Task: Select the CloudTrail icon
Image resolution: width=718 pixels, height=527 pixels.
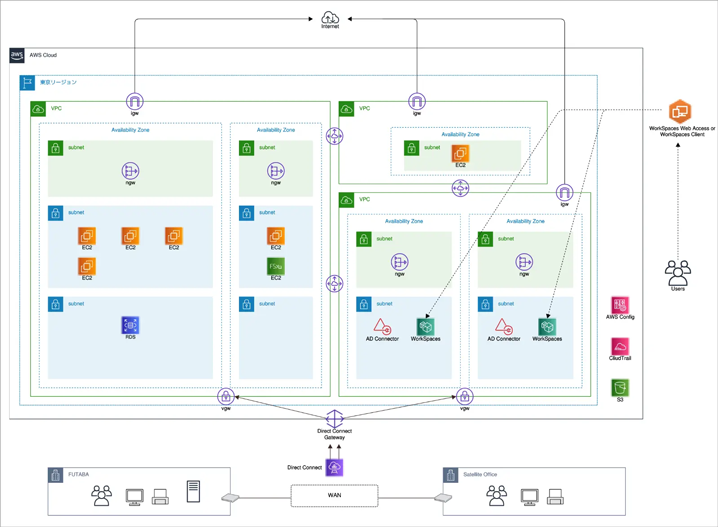Action: (620, 346)
